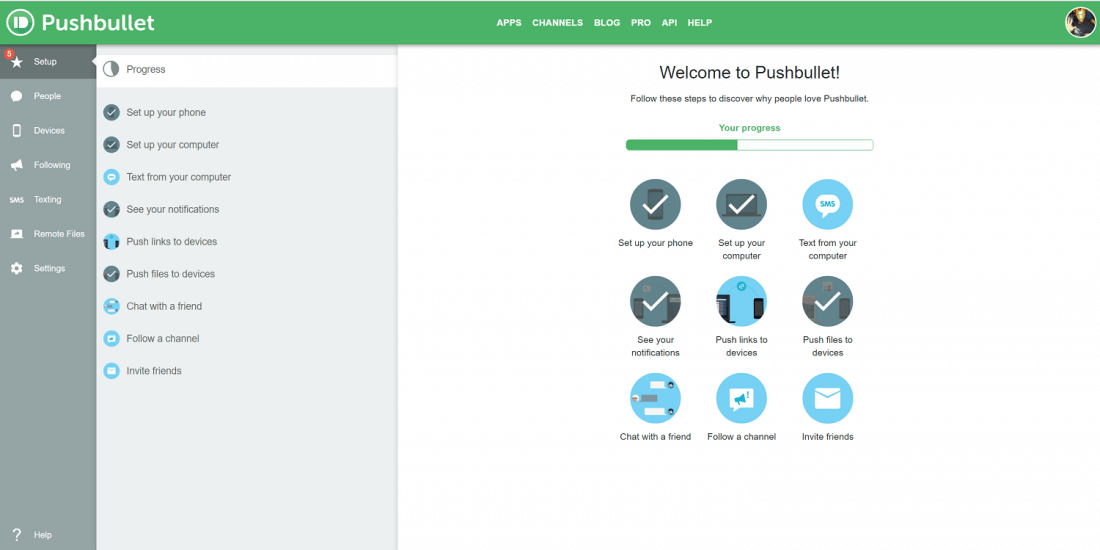The image size is (1100, 550).
Task: Select 'Invite friends' list text
Action: pos(154,370)
